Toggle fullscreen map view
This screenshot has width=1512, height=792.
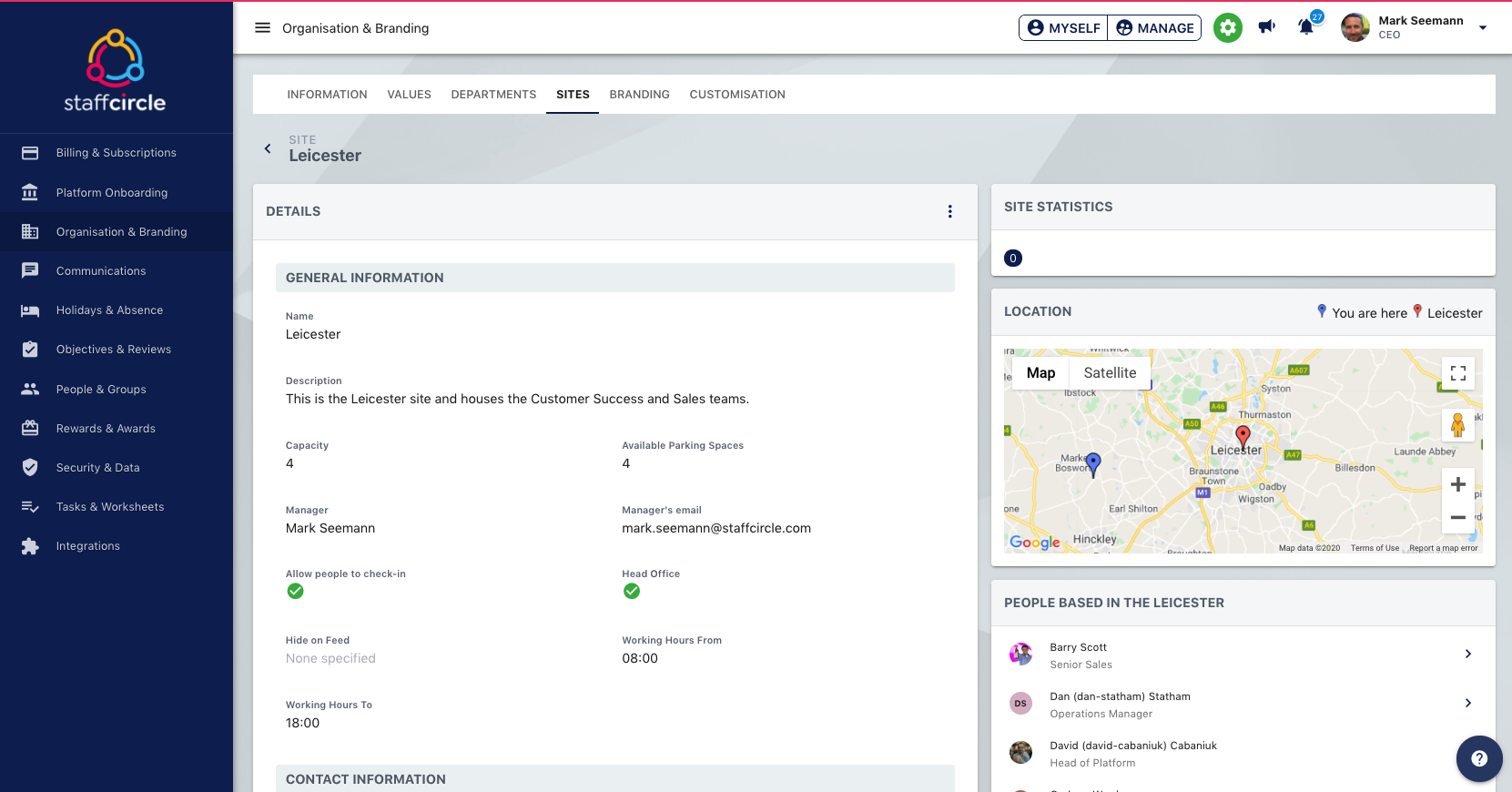1457,373
